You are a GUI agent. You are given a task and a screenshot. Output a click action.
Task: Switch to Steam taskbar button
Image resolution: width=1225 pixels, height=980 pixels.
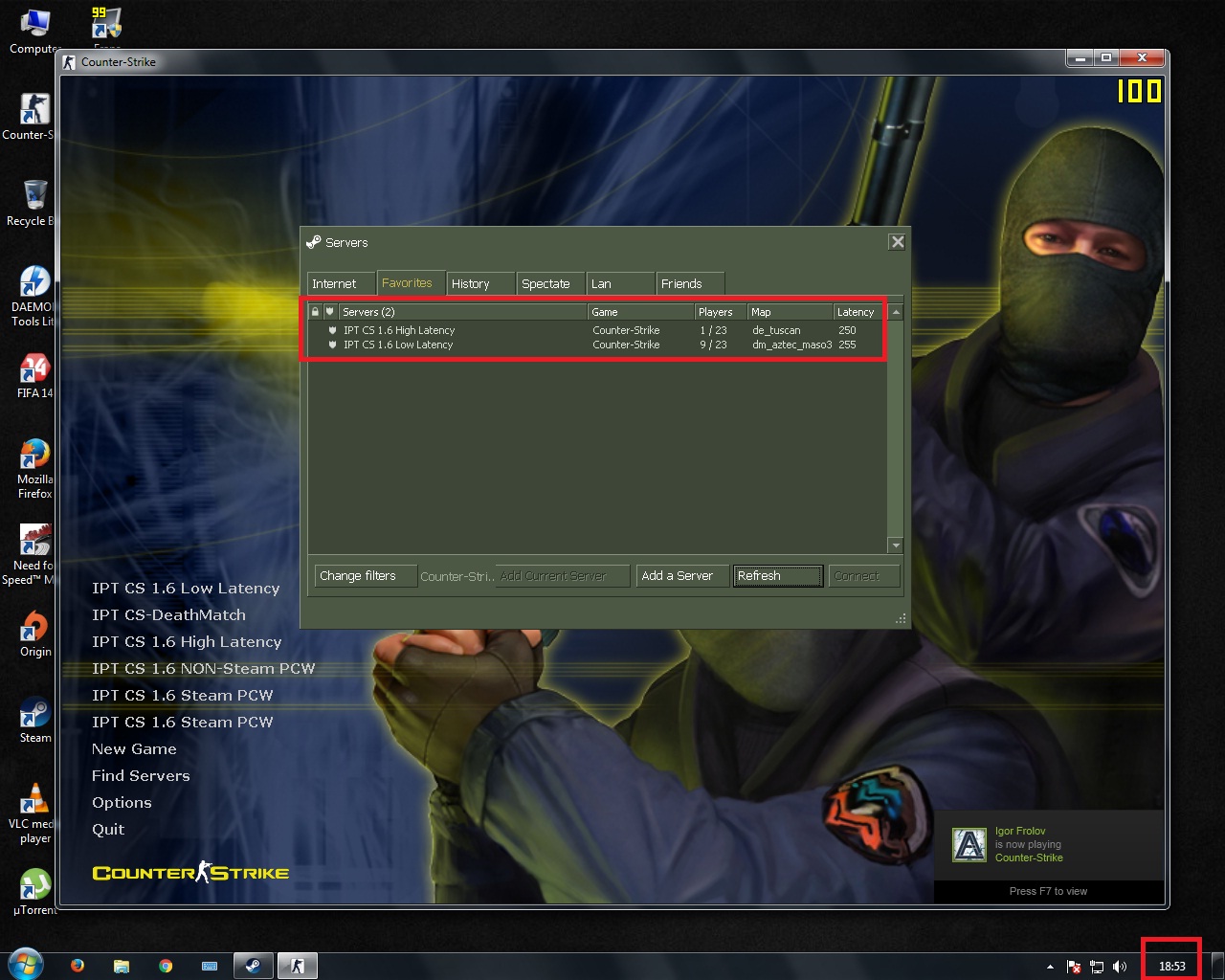pos(254,966)
